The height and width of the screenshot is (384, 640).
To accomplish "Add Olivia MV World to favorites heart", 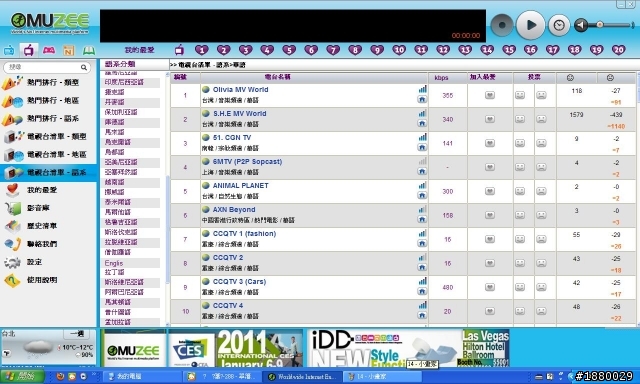I will coord(490,95).
